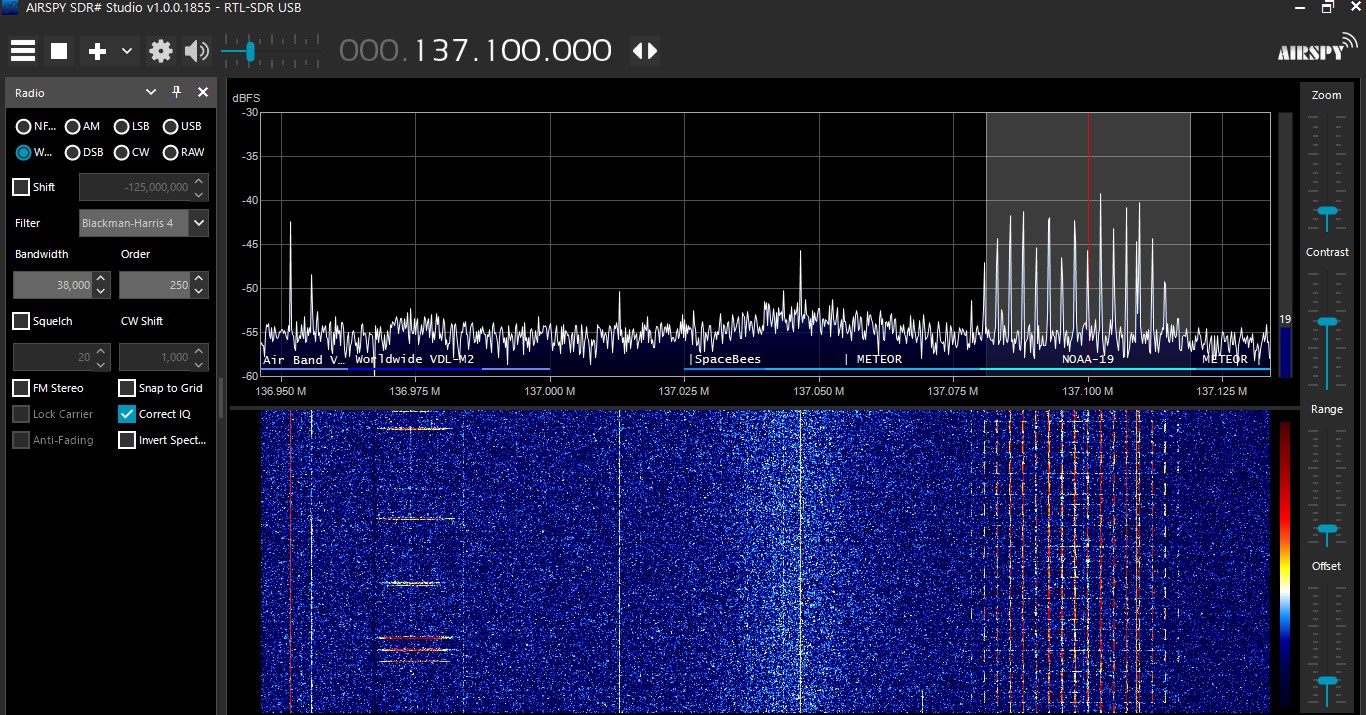Adjust the Range slider

pos(1327,529)
